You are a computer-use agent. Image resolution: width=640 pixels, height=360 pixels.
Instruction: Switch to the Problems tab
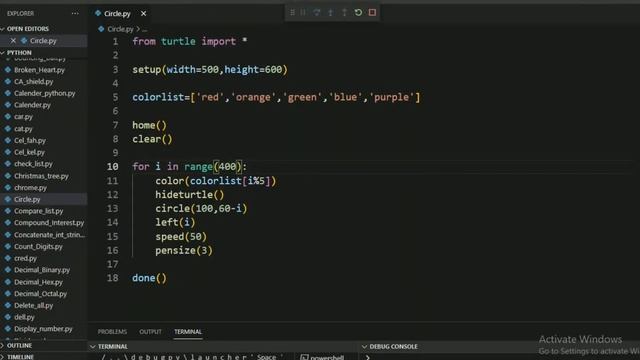[112, 332]
